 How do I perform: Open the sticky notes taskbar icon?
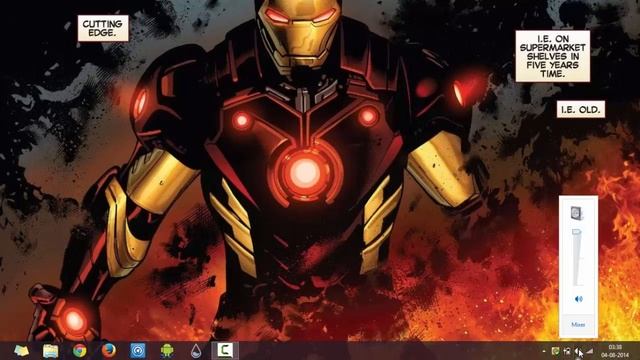pyautogui.click(x=21, y=351)
